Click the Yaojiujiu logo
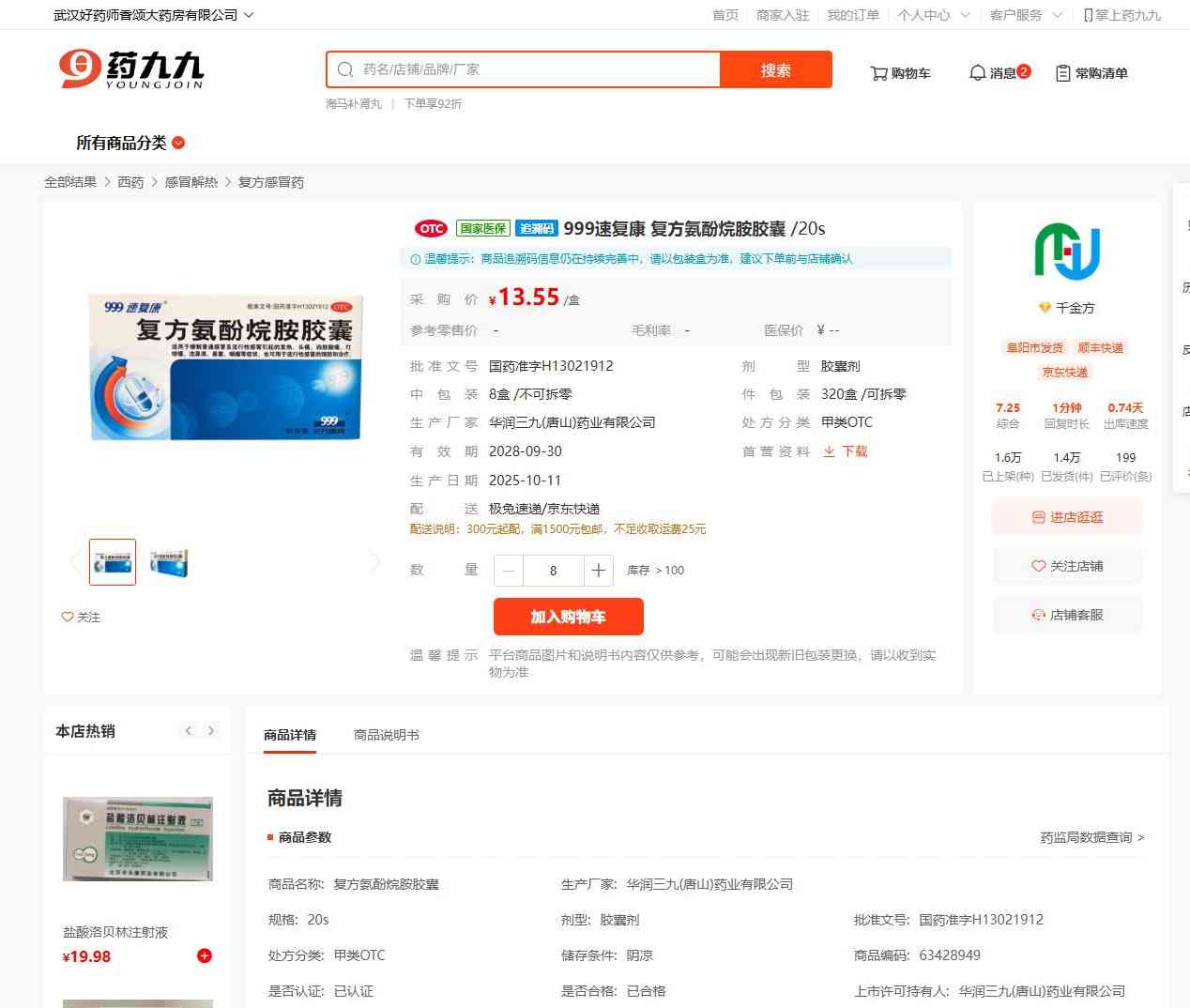1190x1008 pixels. [x=131, y=70]
